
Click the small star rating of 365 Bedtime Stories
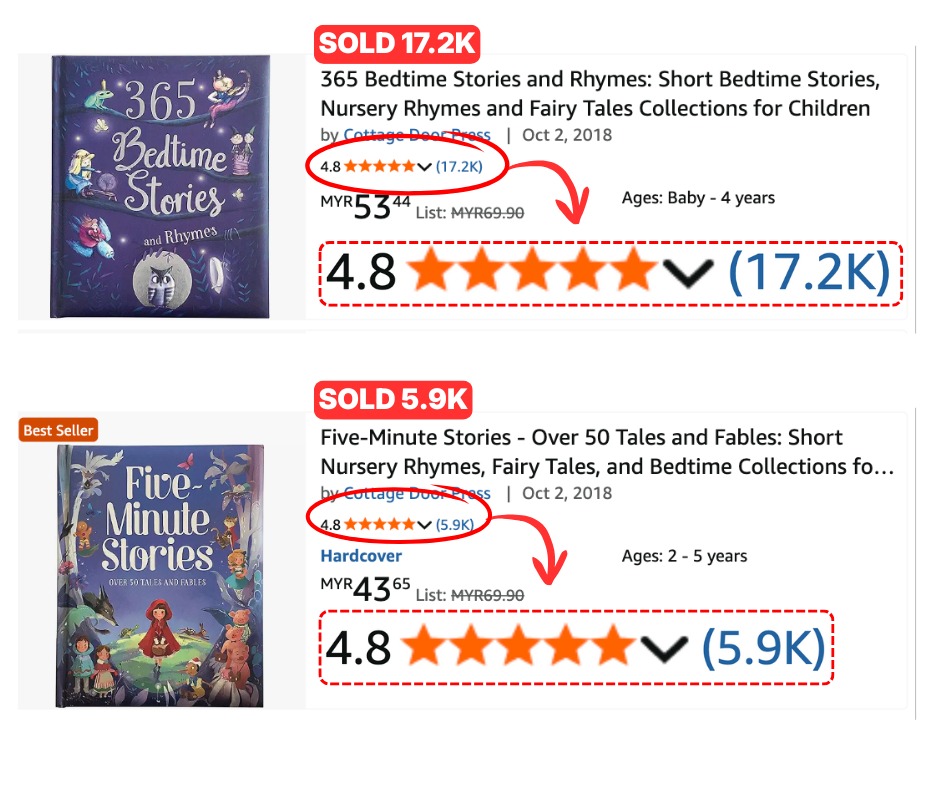coord(379,166)
